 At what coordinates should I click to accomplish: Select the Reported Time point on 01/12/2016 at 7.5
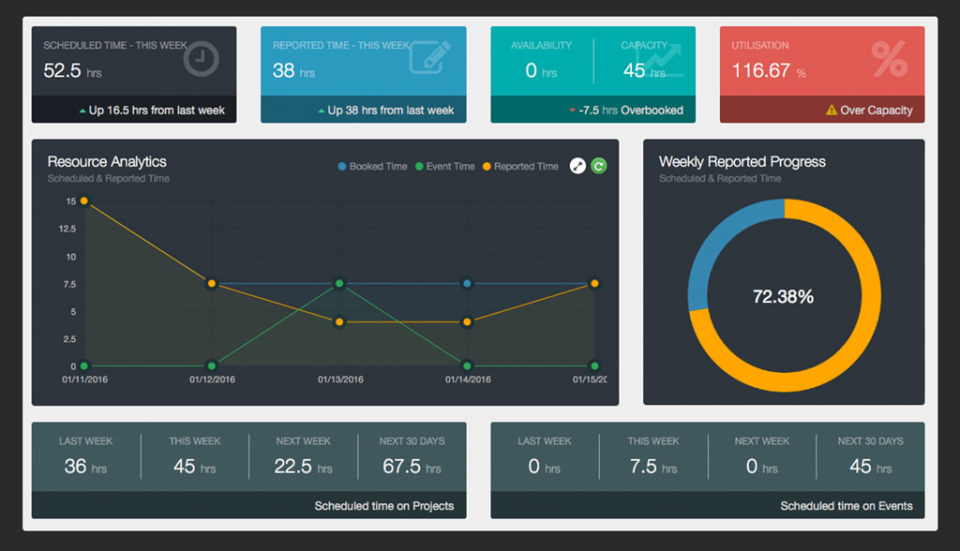[212, 283]
